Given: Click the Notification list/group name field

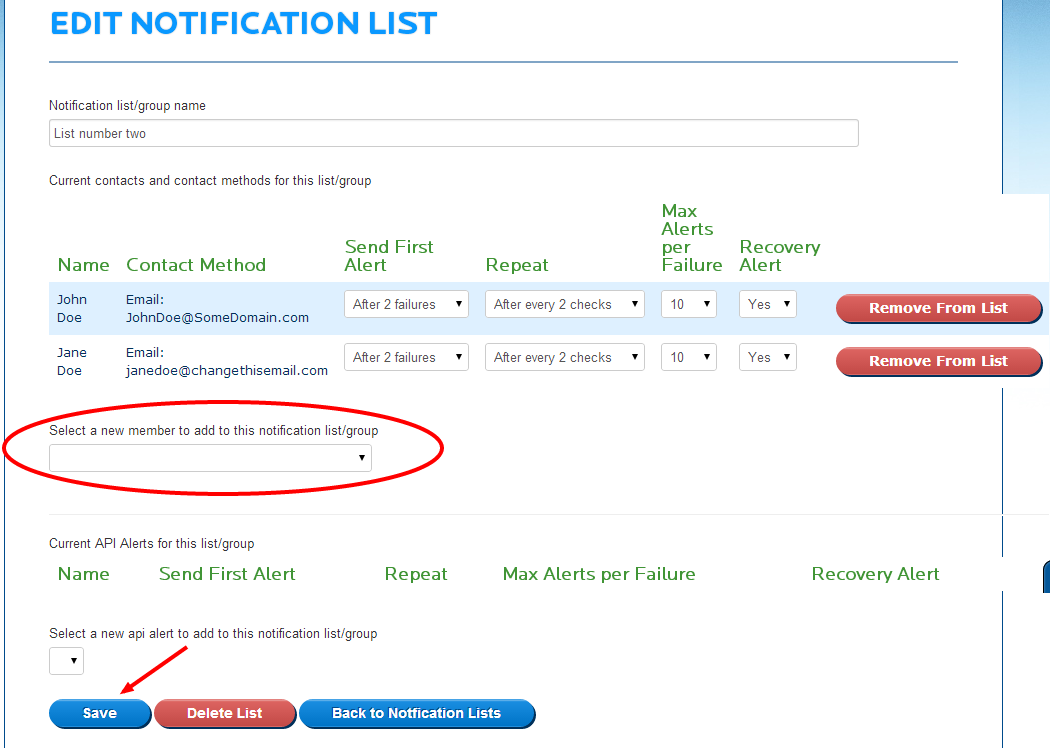Looking at the screenshot, I should 453,133.
